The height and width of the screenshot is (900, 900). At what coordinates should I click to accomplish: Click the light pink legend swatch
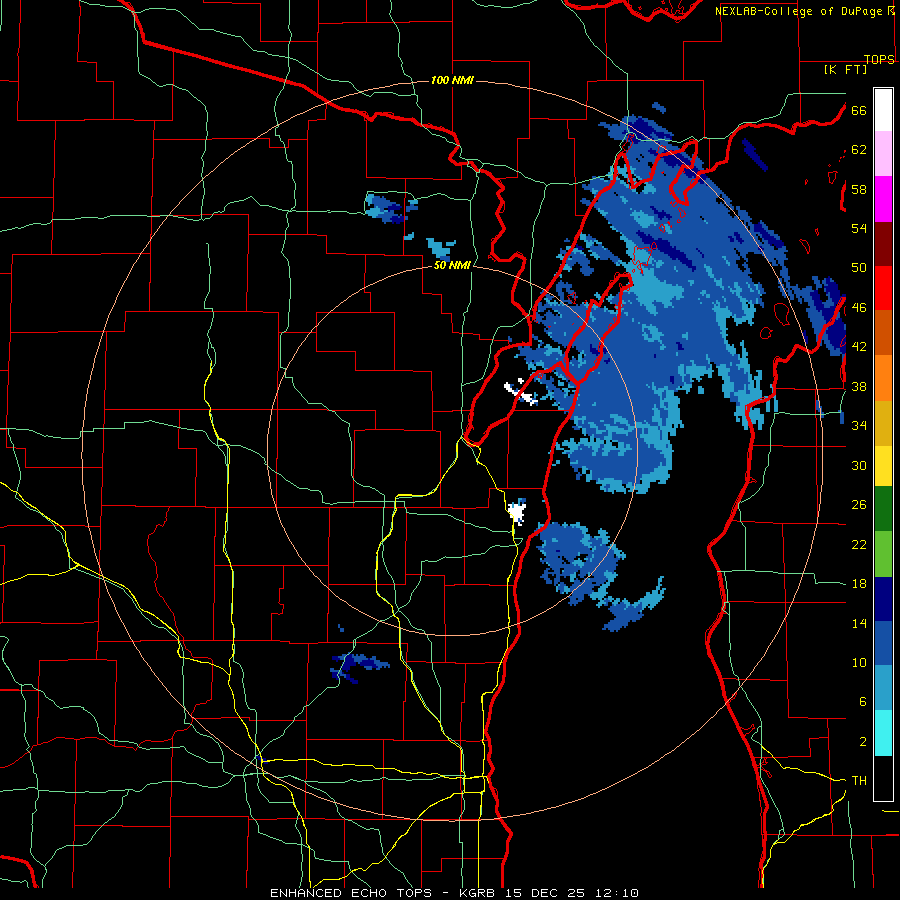883,154
